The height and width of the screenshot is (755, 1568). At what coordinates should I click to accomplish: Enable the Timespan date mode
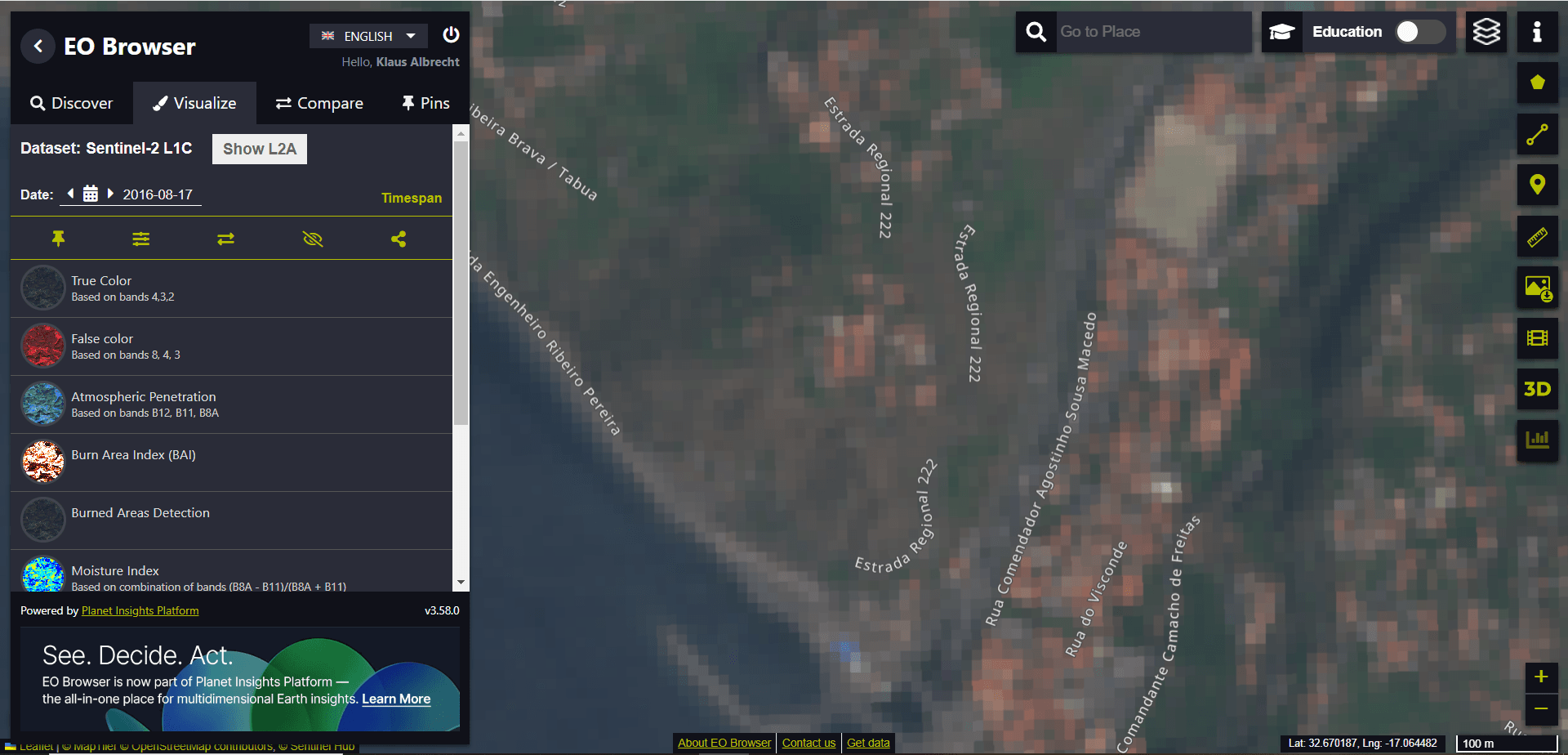coord(411,198)
